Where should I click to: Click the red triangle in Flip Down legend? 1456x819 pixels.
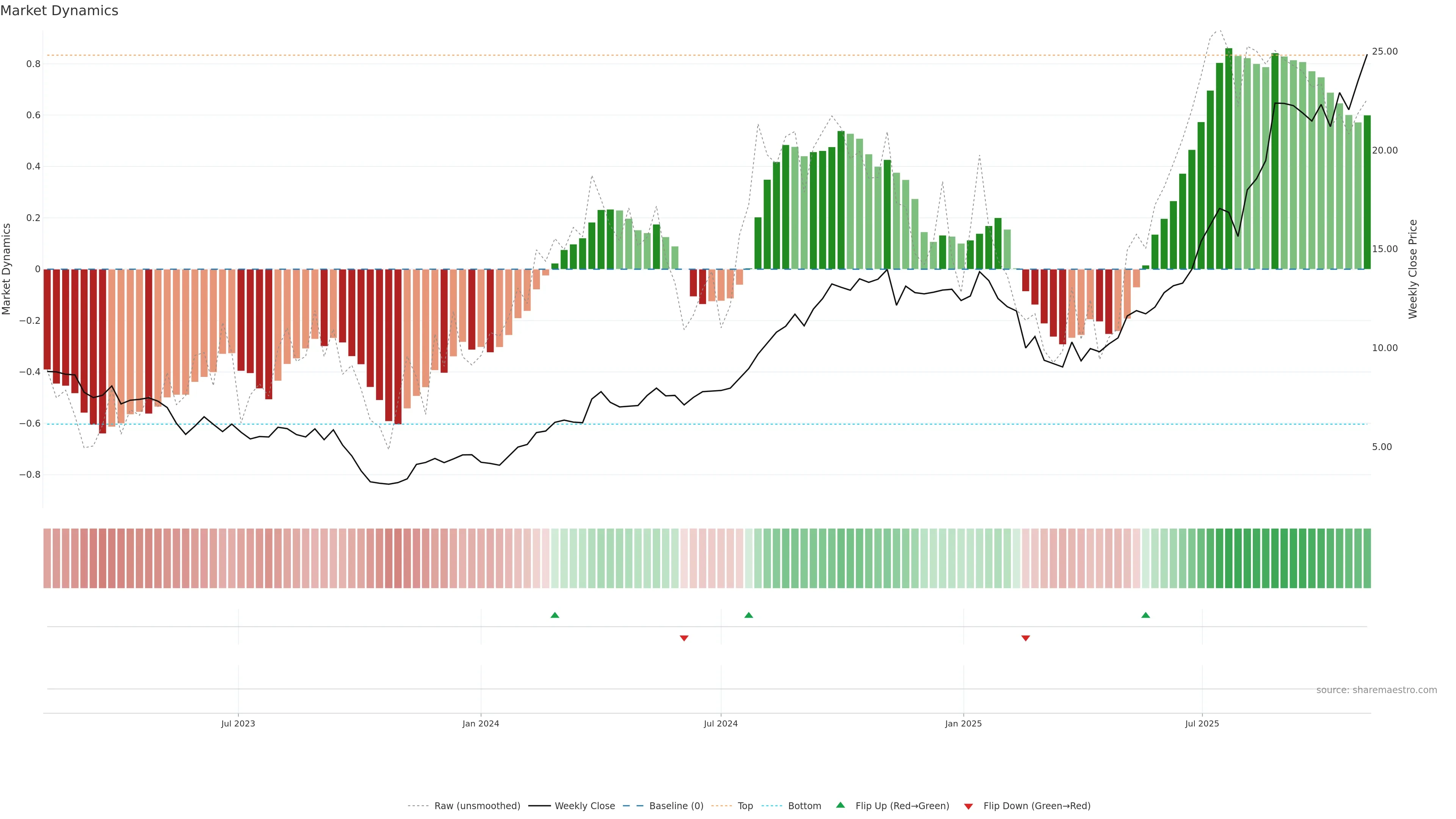pos(968,806)
